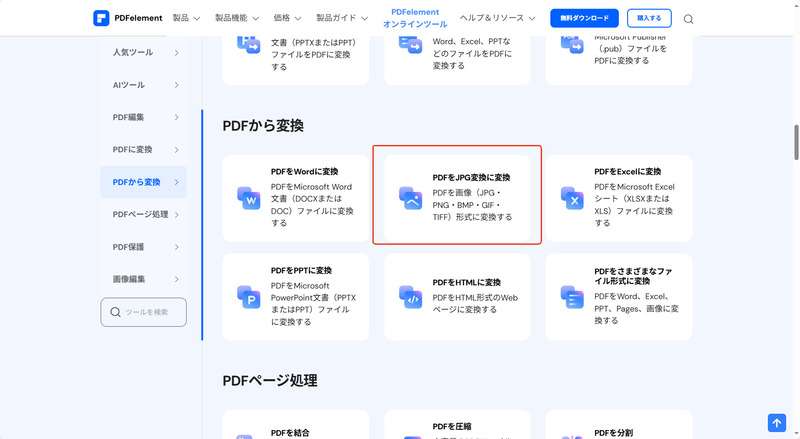Expand the PDF編集 sidebar chevron

pos(177,117)
